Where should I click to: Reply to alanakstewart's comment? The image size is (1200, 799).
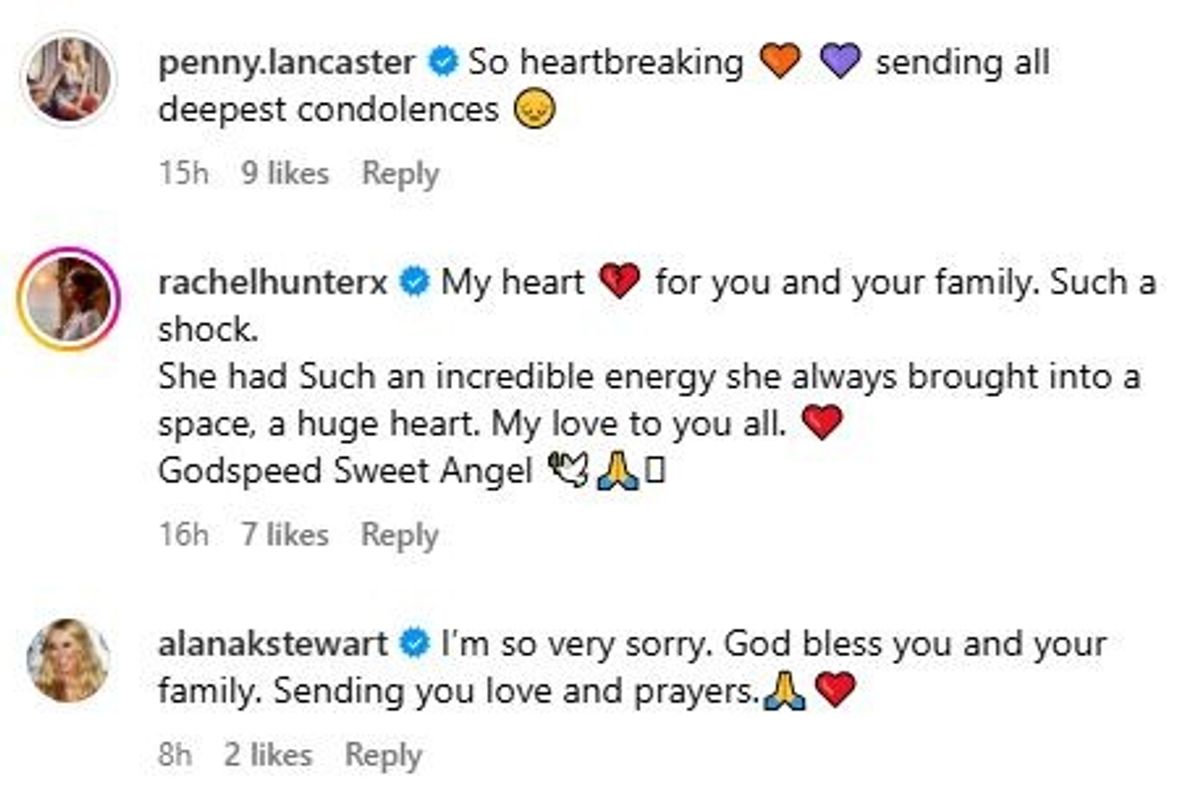(x=388, y=757)
